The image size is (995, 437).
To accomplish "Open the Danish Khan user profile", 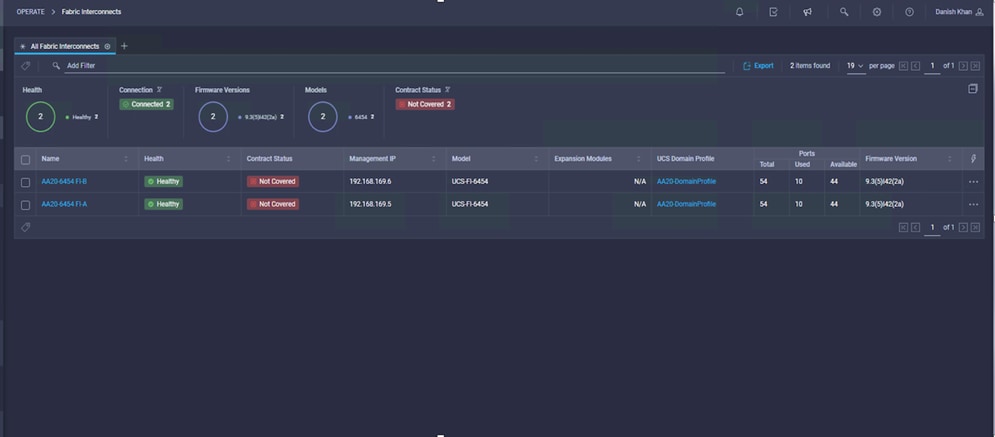I will tap(959, 12).
